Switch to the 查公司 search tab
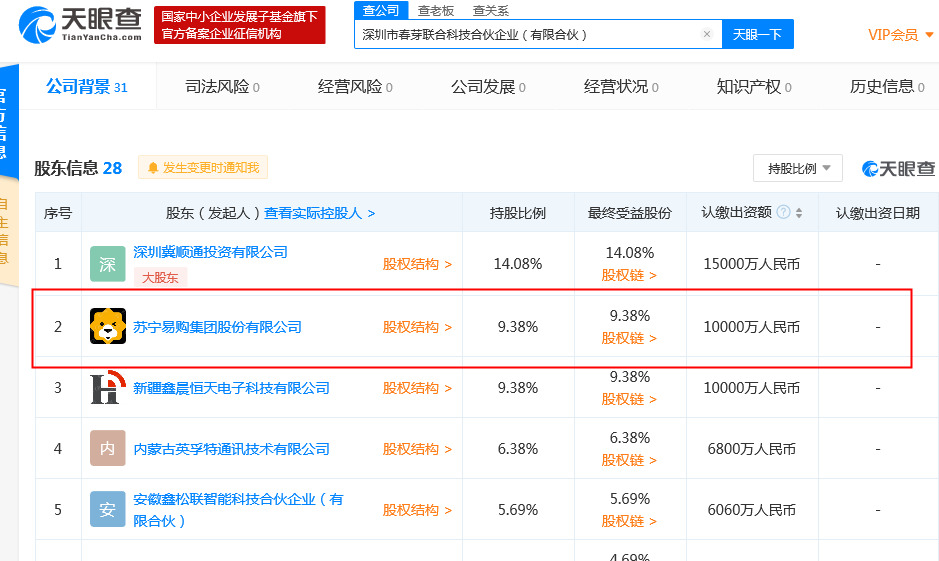 [381, 10]
